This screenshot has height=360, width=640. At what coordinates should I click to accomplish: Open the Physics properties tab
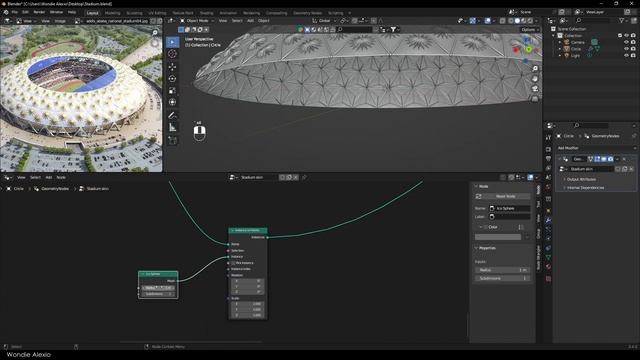pyautogui.click(x=548, y=239)
